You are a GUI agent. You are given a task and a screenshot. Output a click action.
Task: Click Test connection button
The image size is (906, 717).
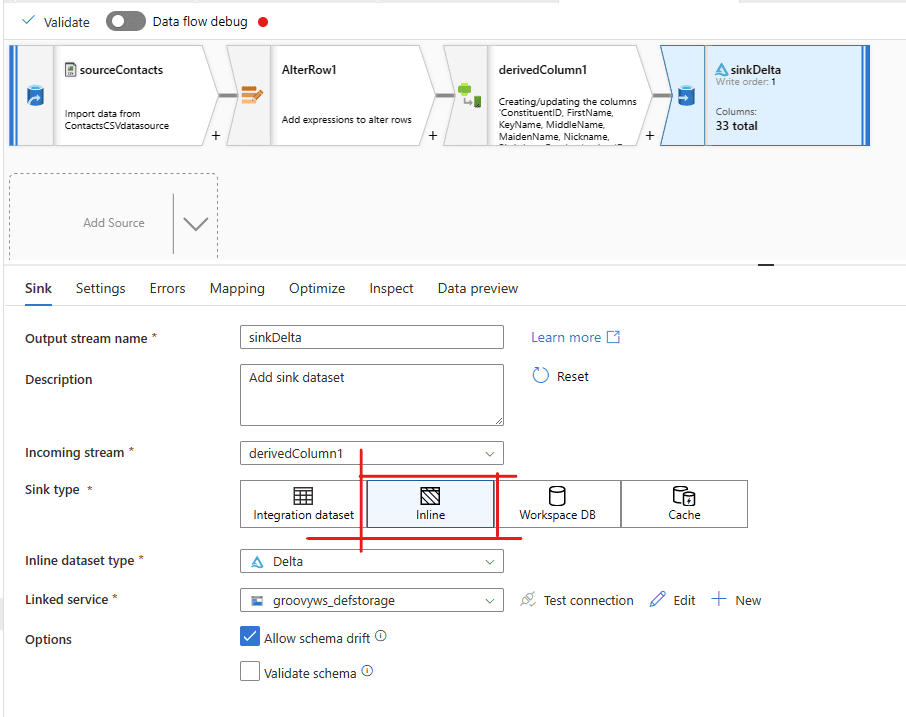(x=577, y=600)
